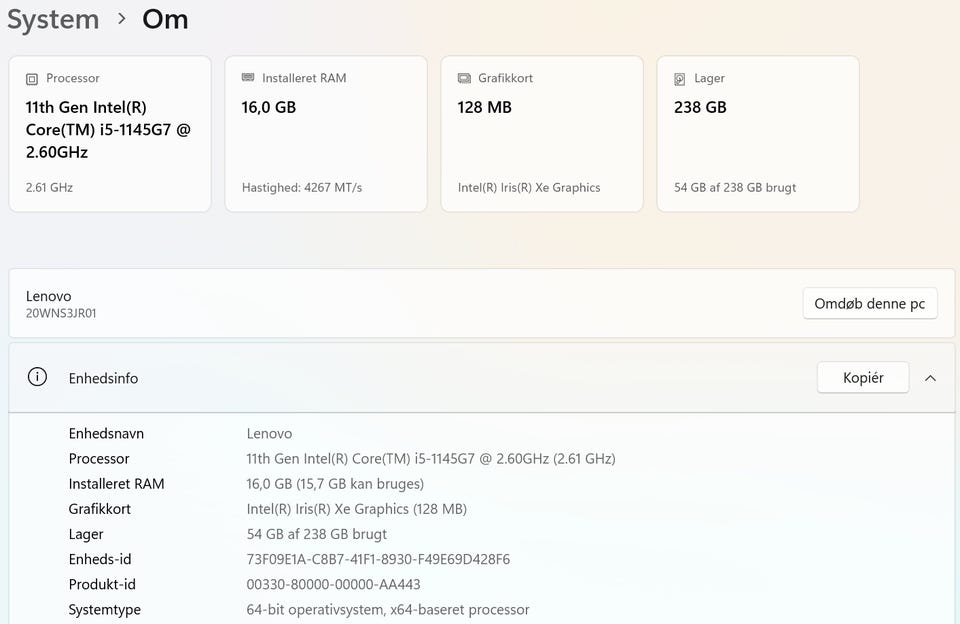Select Hastighed: 4267 MT/s text
The width and height of the screenshot is (960, 624).
click(x=302, y=187)
